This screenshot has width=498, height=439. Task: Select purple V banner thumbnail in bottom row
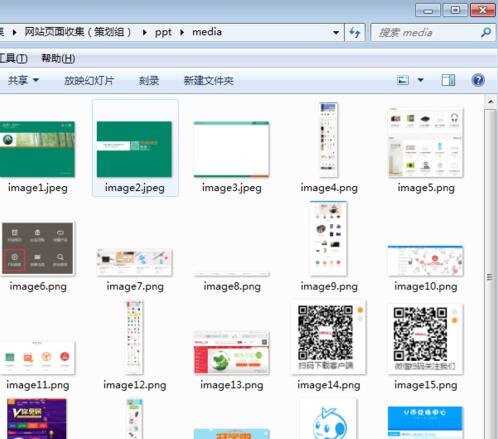[37, 419]
